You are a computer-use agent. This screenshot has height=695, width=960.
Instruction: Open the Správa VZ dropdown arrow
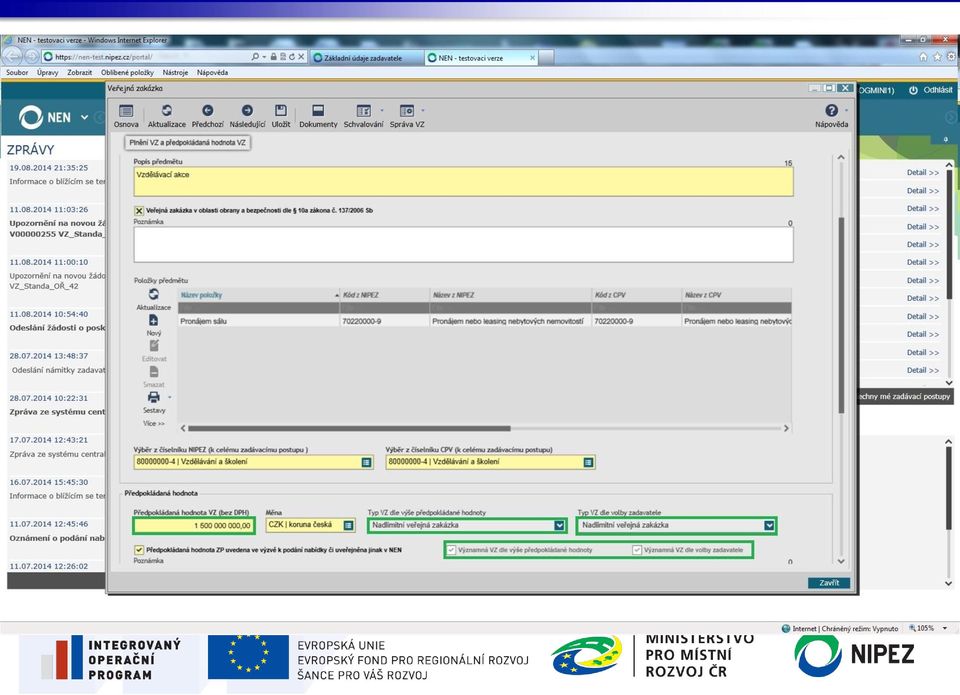(422, 111)
